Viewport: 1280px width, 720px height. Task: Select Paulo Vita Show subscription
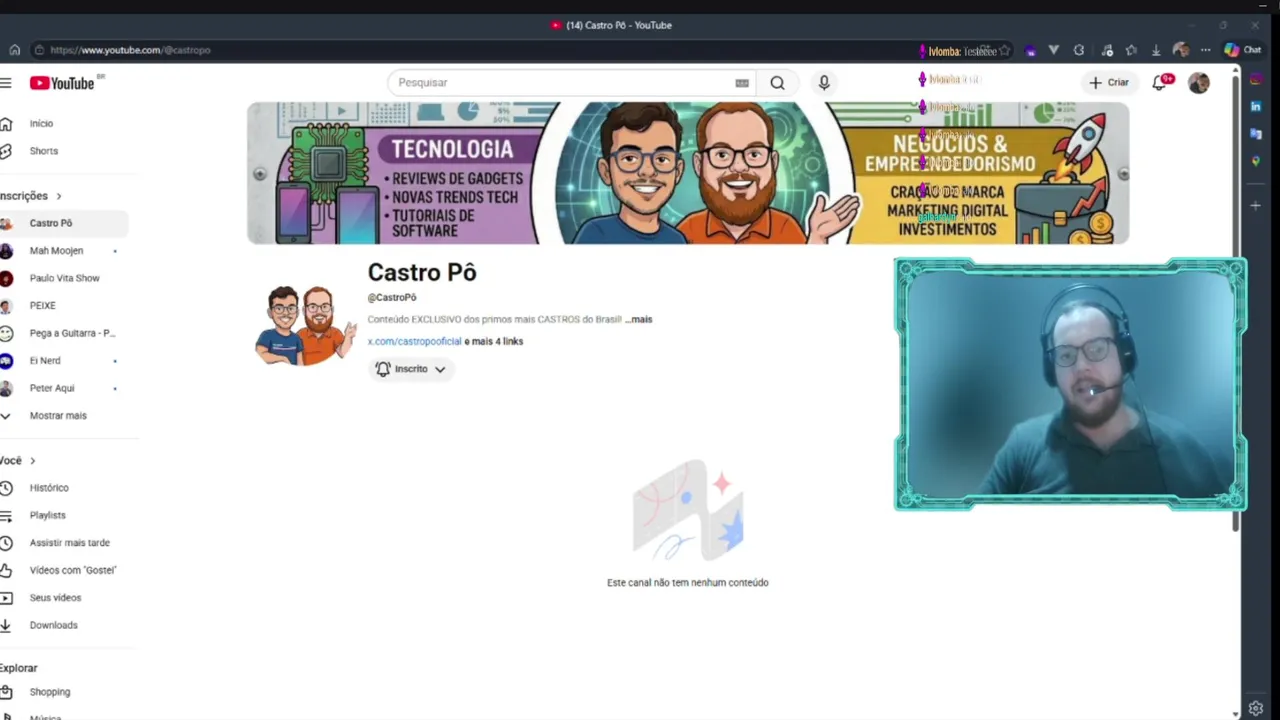(64, 278)
